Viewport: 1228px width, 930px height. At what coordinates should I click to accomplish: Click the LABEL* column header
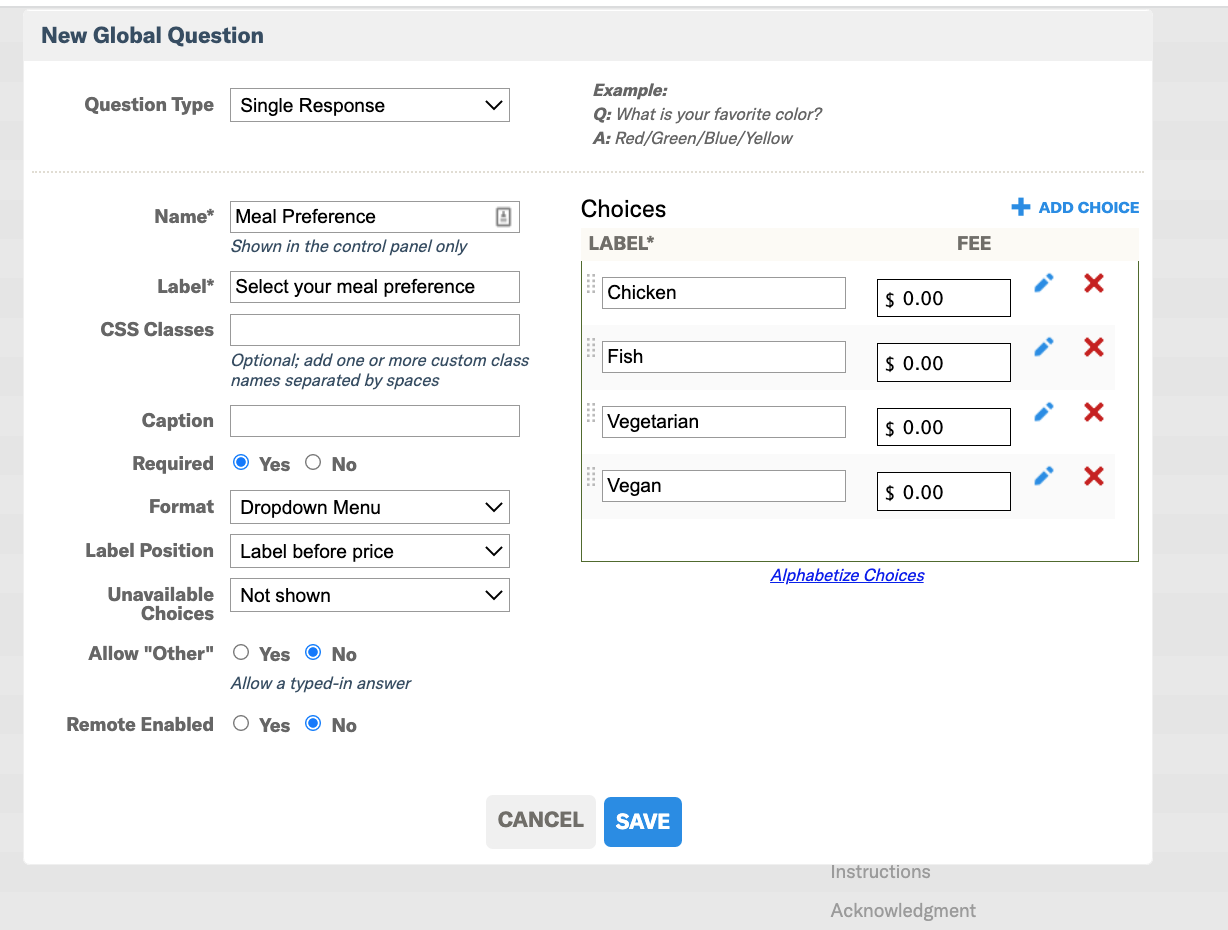621,244
